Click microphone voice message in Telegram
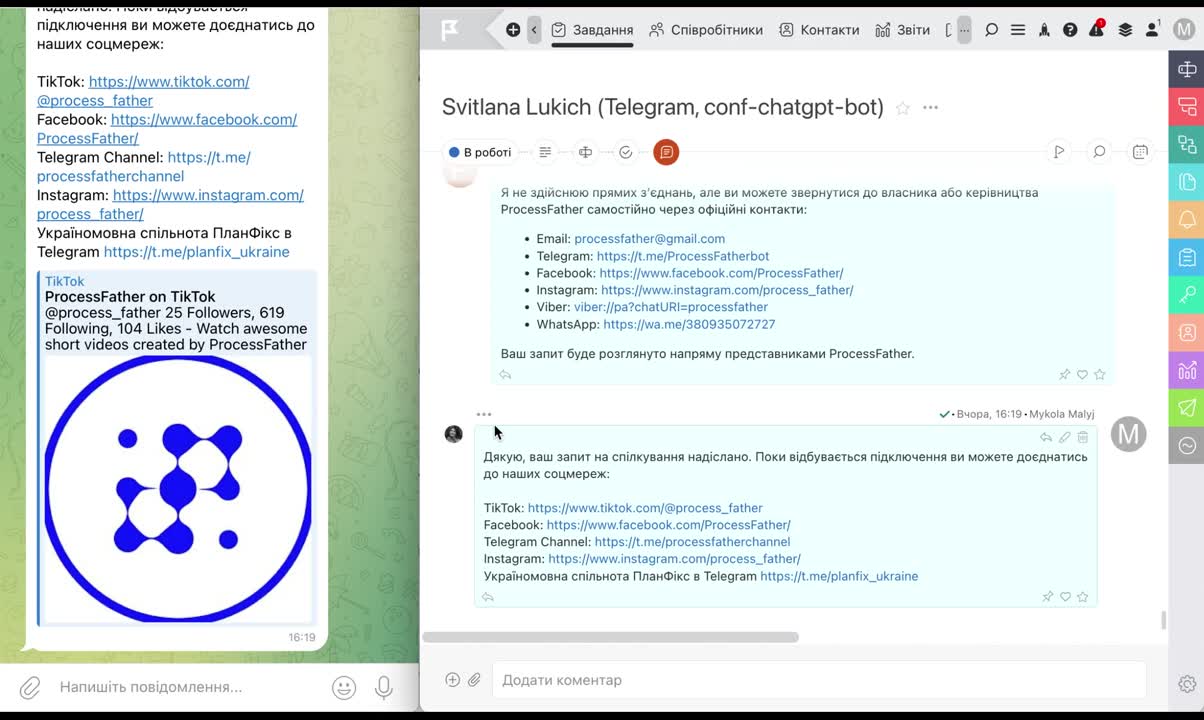The width and height of the screenshot is (1204, 720). (383, 687)
